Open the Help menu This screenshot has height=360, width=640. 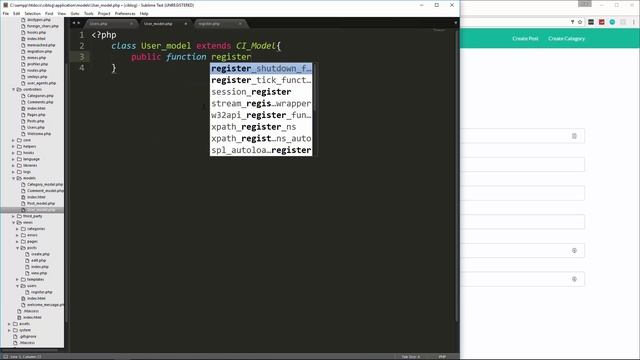pos(144,13)
